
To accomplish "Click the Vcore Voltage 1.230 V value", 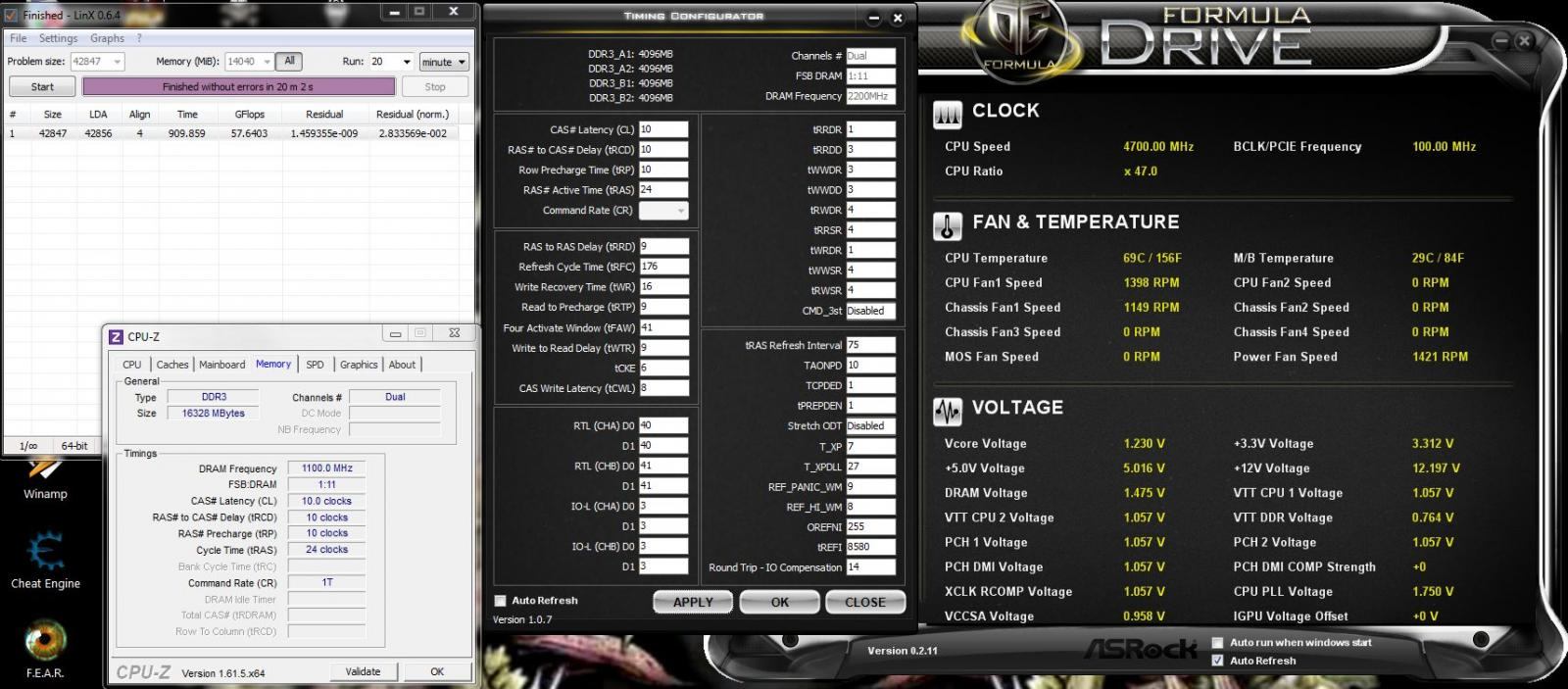I will point(1144,444).
